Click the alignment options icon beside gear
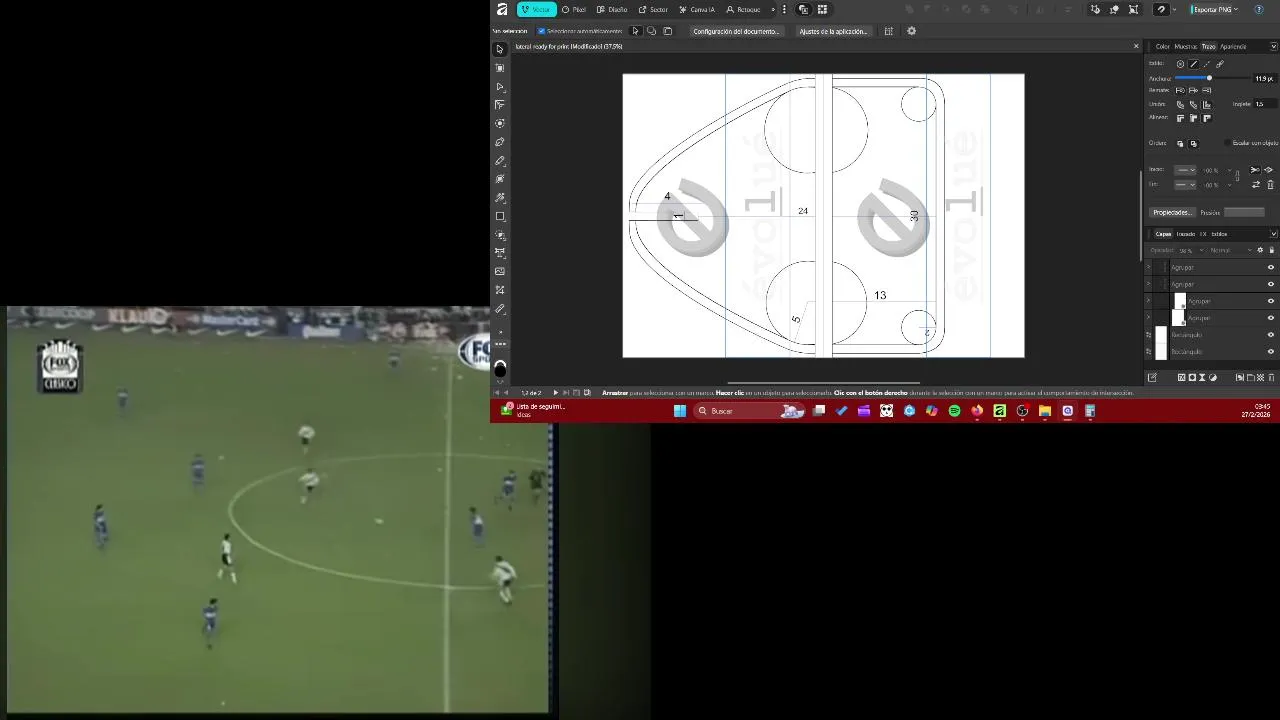The height and width of the screenshot is (720, 1280). pos(888,31)
